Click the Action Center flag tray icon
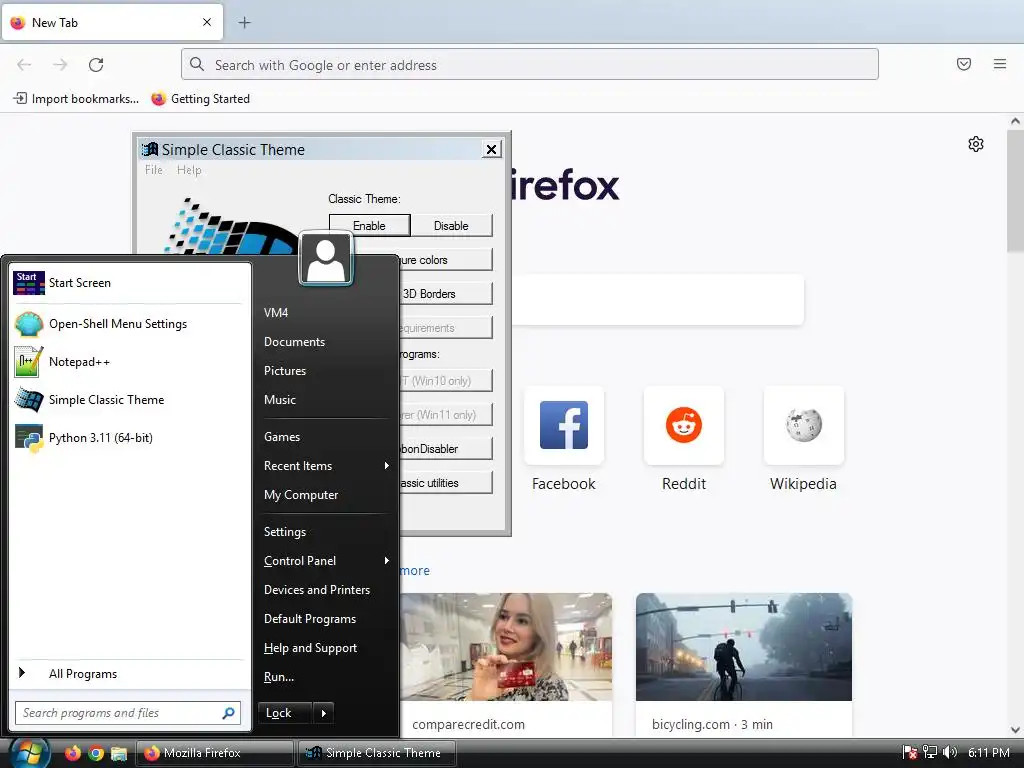Viewport: 1024px width, 768px height. pos(910,753)
